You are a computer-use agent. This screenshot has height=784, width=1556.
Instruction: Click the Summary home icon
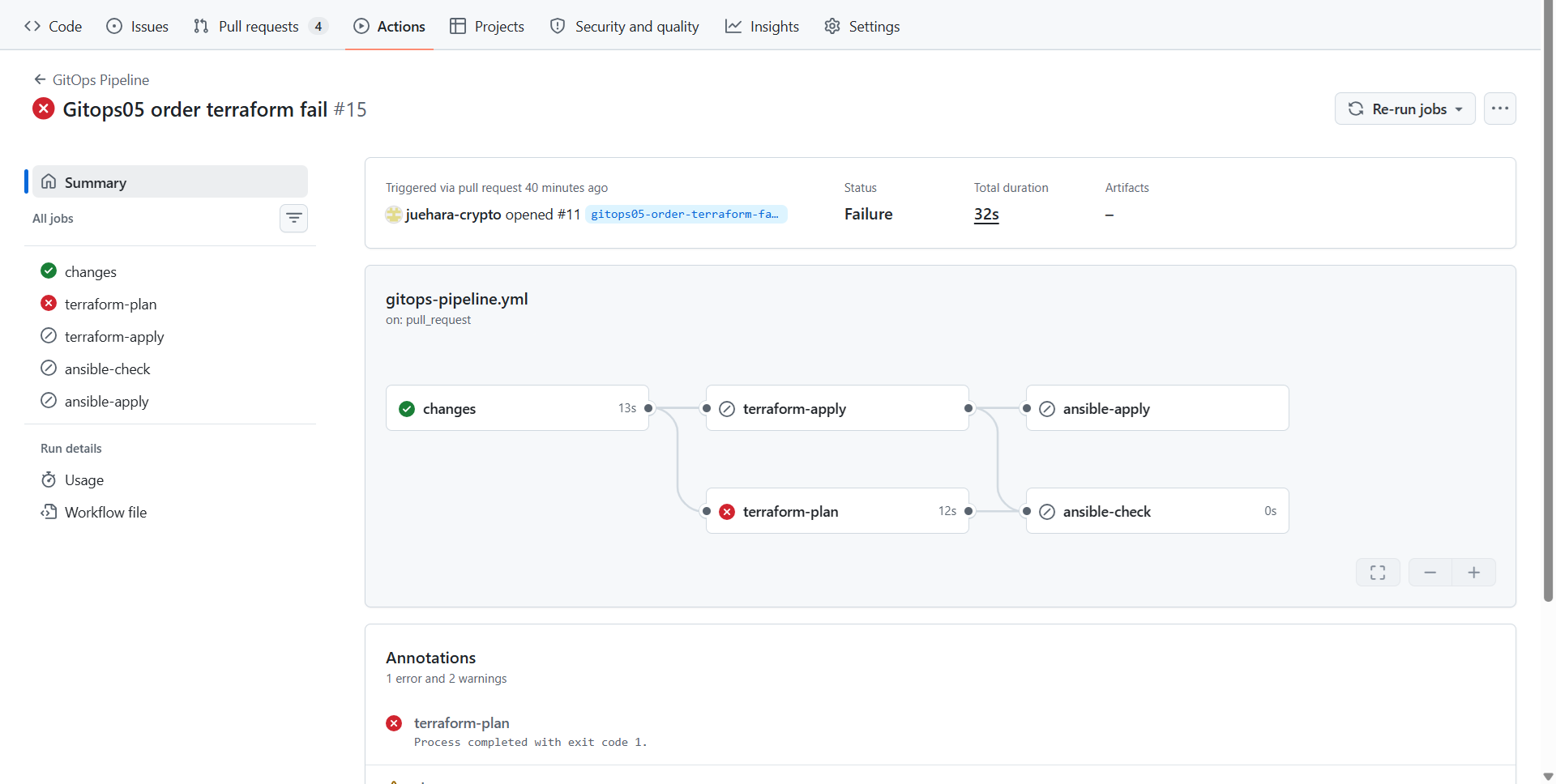(49, 181)
